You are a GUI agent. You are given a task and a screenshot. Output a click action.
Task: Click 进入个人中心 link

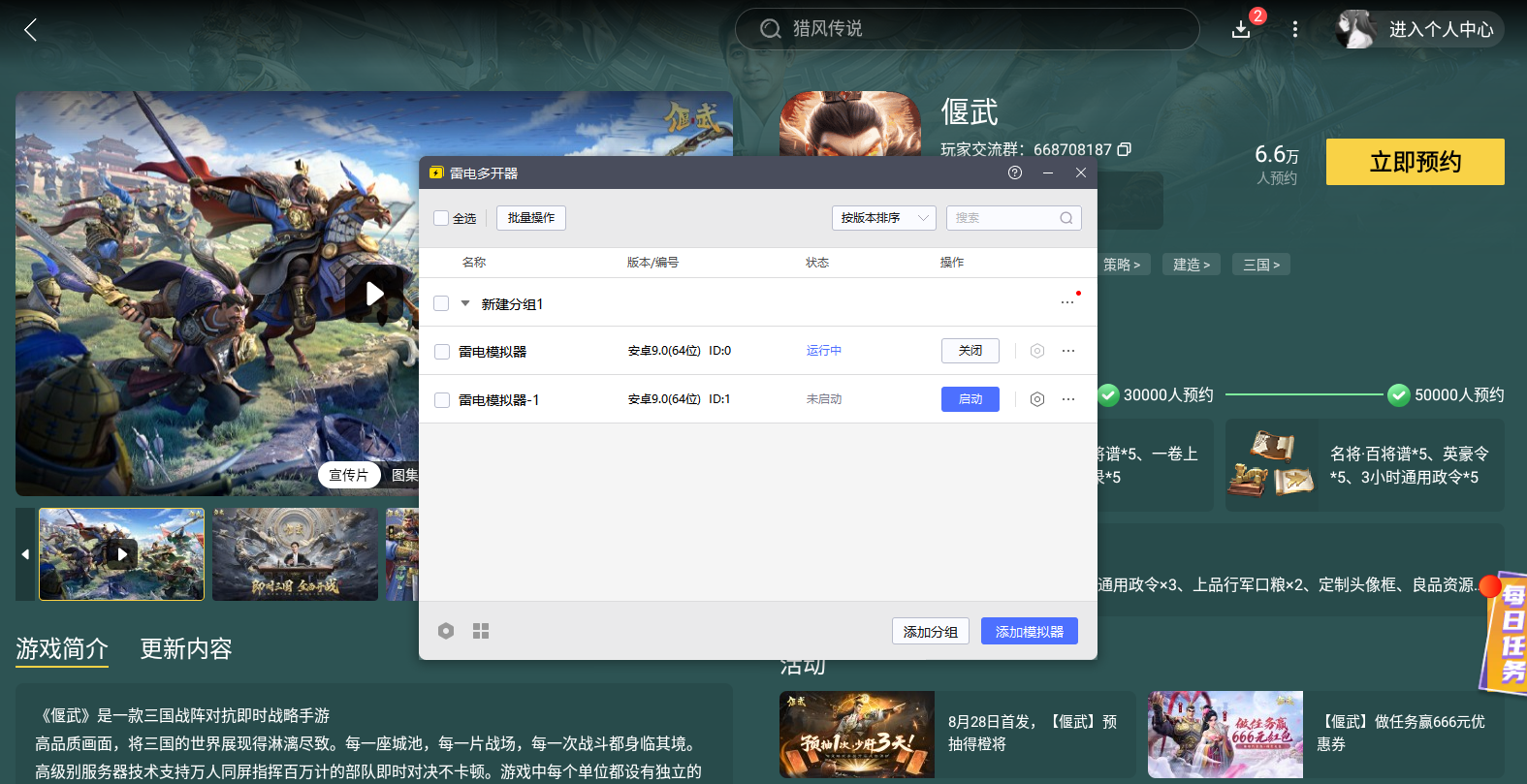coord(1442,29)
